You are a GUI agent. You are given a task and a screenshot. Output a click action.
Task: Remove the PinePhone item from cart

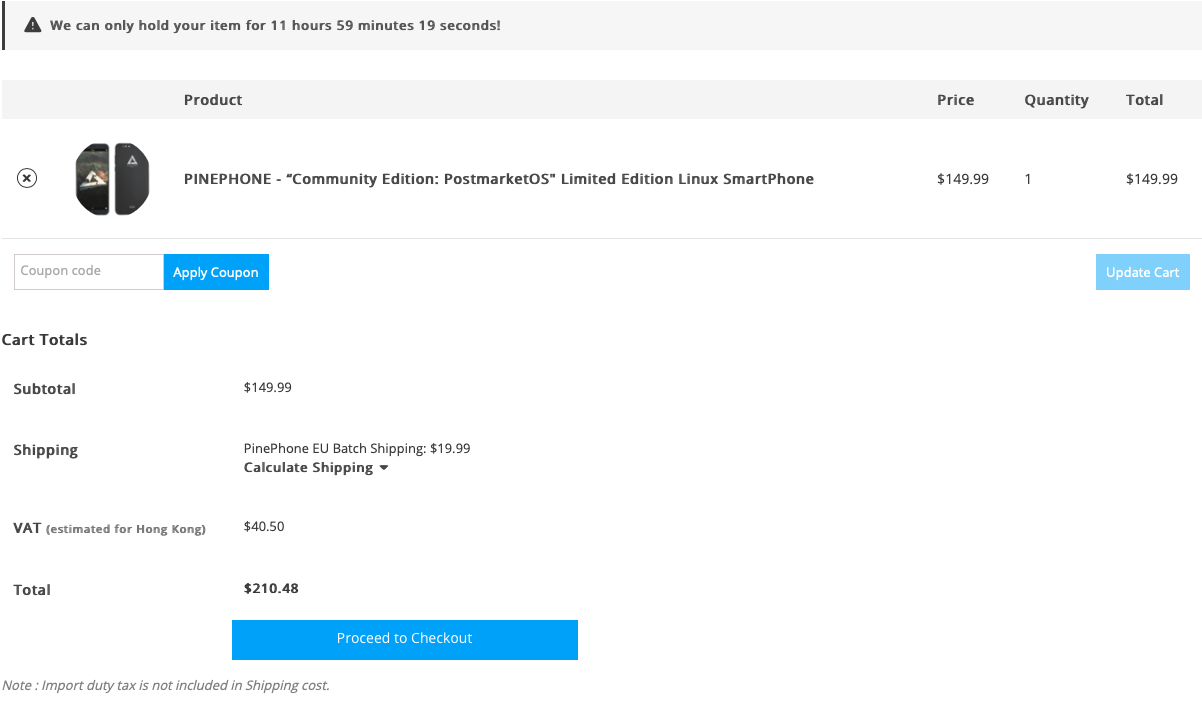(x=27, y=178)
